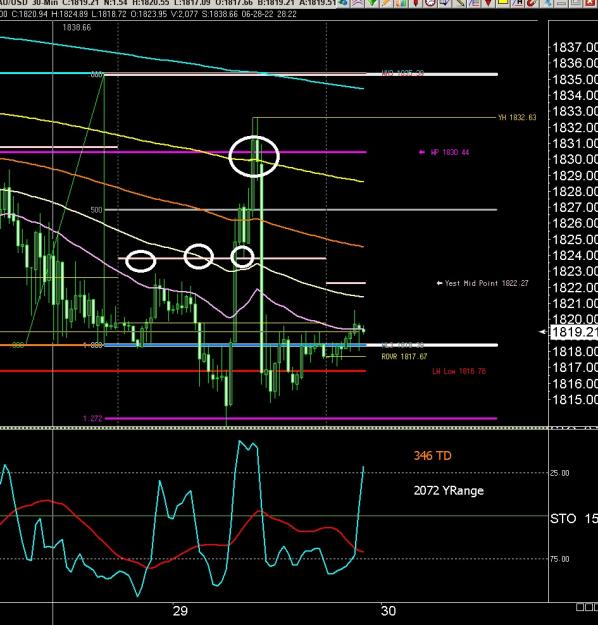This screenshot has height=625, width=598.
Task: Select the red down-arrow marker icon
Action: (x=488, y=3)
